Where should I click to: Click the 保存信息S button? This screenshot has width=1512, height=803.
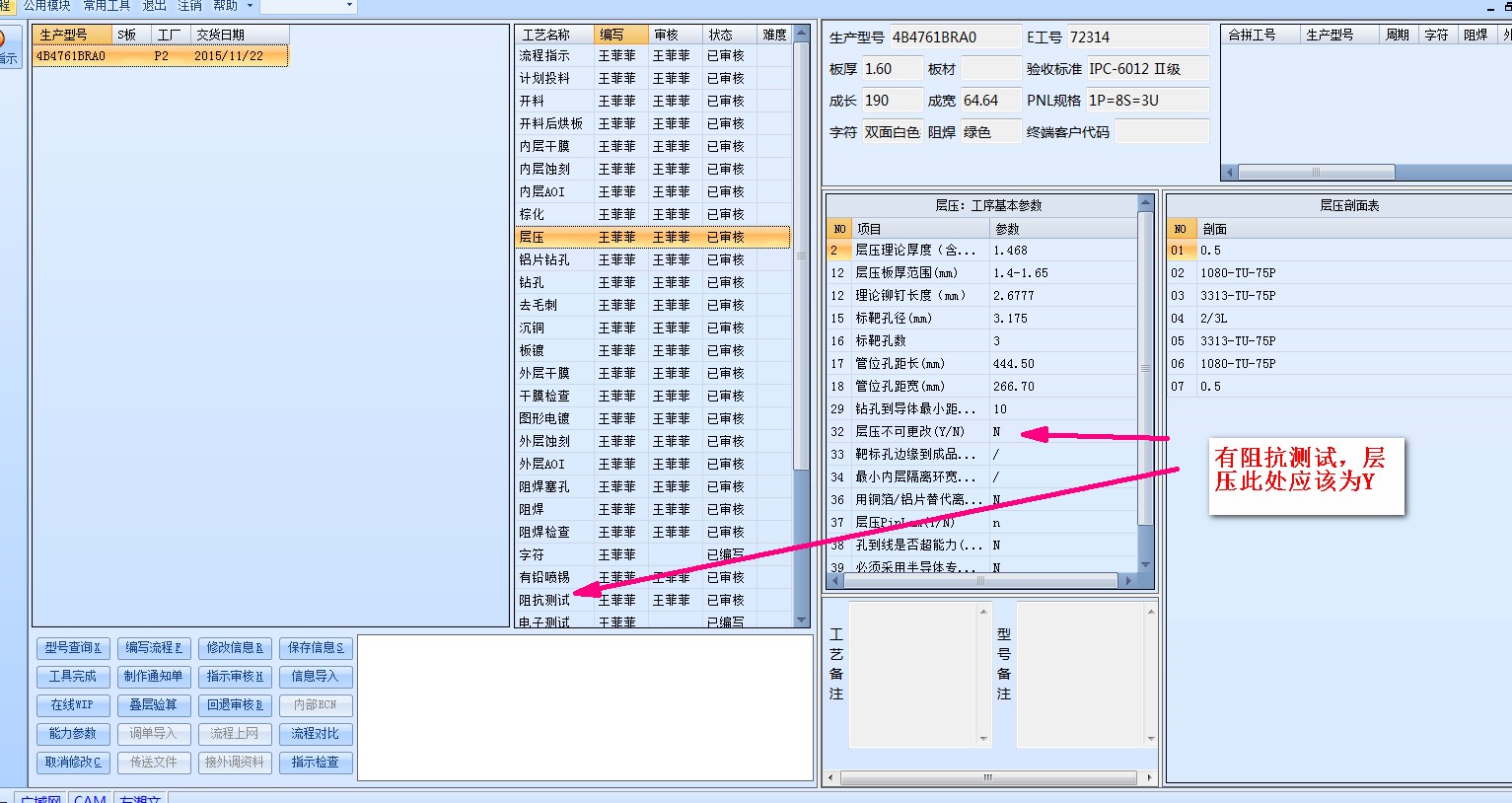point(316,648)
